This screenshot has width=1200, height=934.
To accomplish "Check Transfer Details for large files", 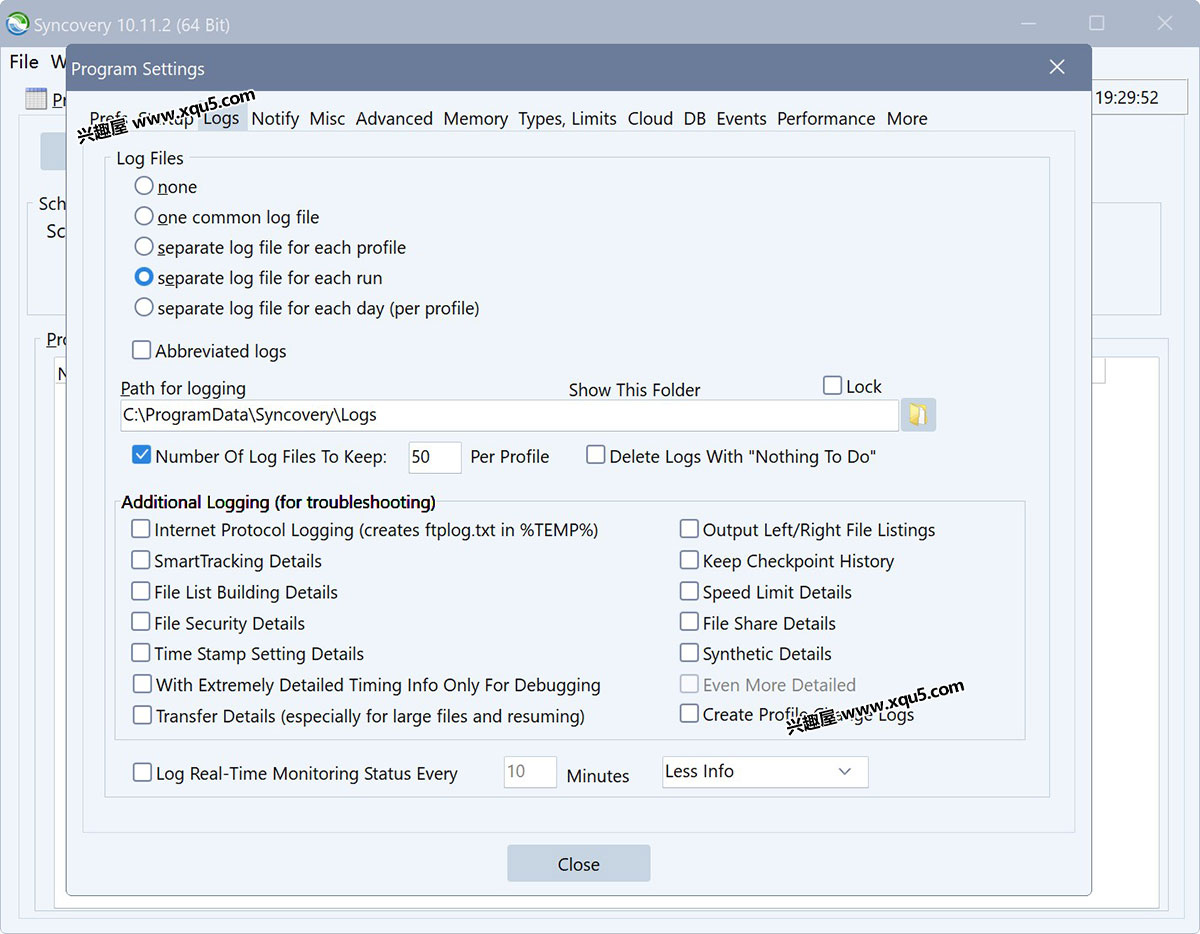I will click(x=143, y=715).
